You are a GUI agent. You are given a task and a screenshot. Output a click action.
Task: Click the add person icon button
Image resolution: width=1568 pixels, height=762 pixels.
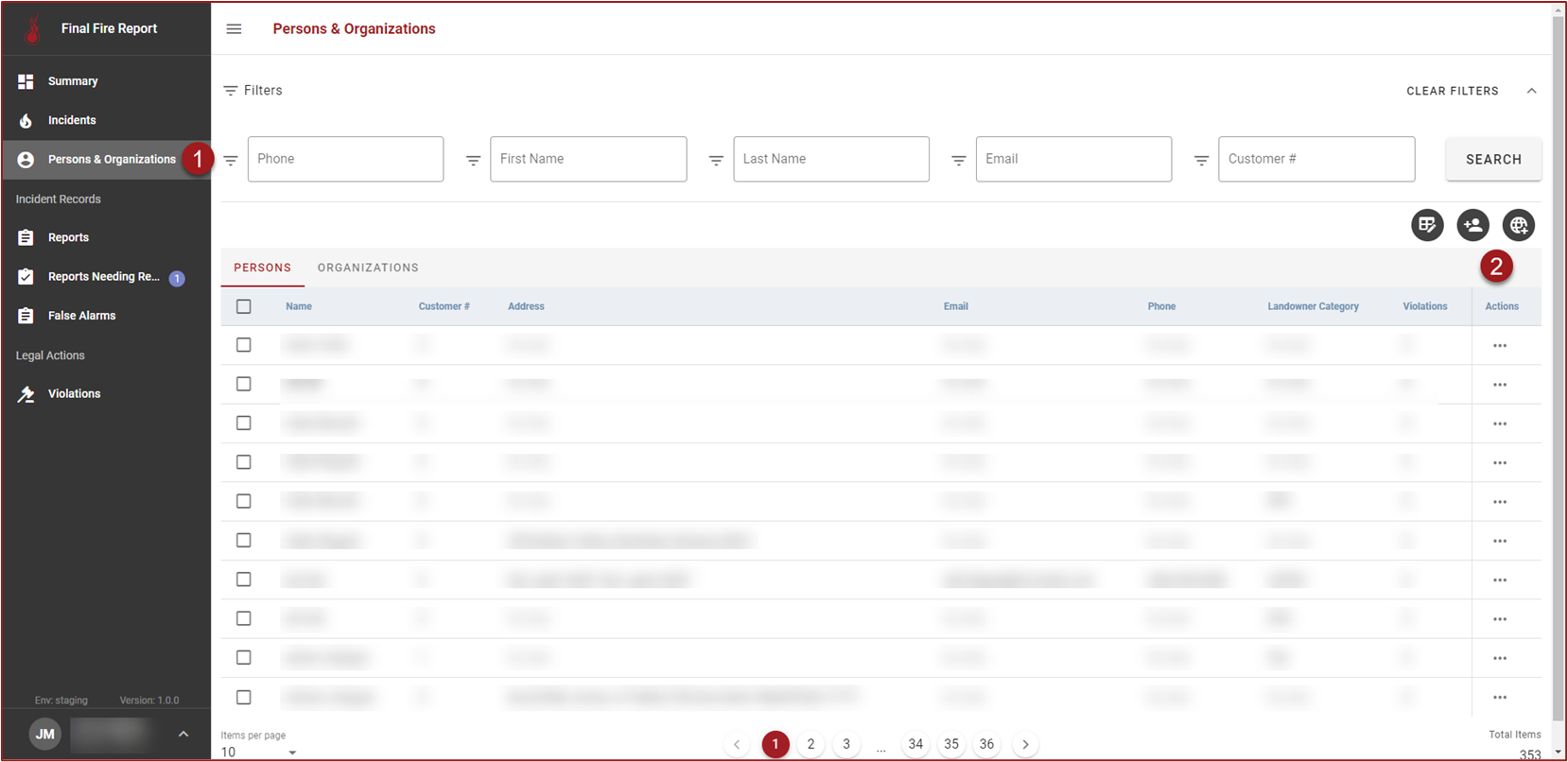click(x=1472, y=225)
